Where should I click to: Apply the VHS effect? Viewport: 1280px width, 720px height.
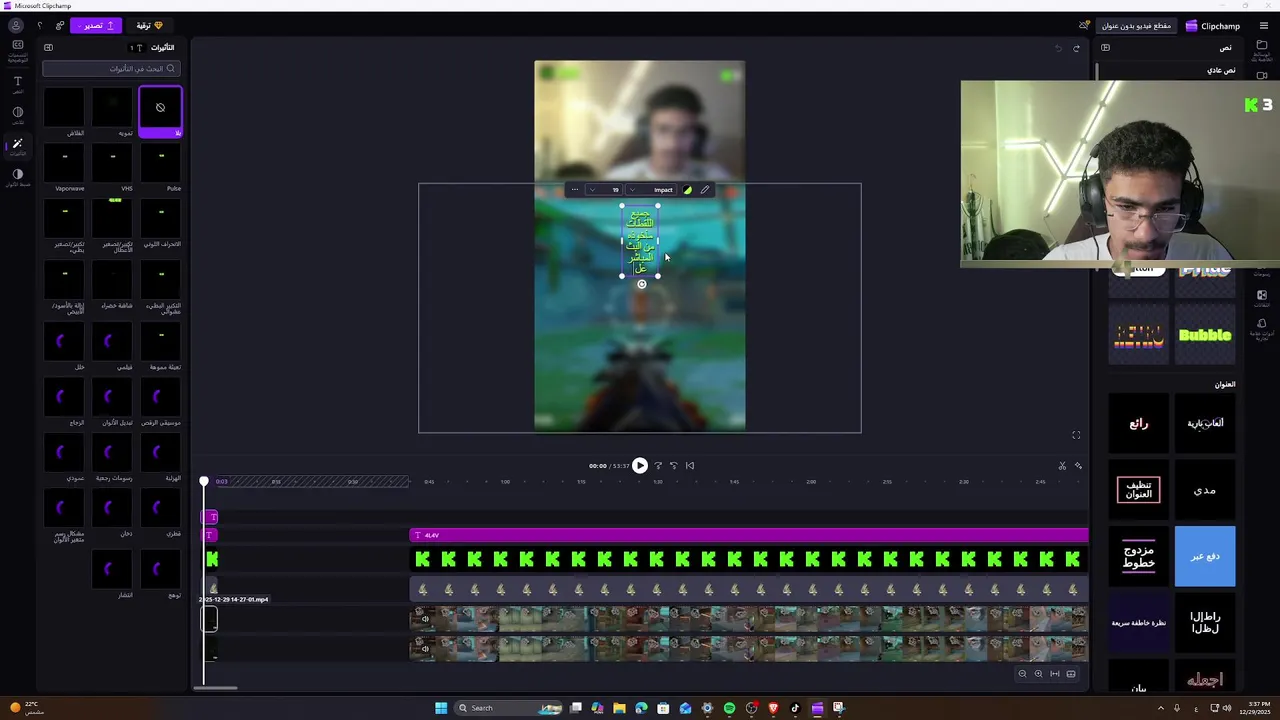pyautogui.click(x=112, y=163)
